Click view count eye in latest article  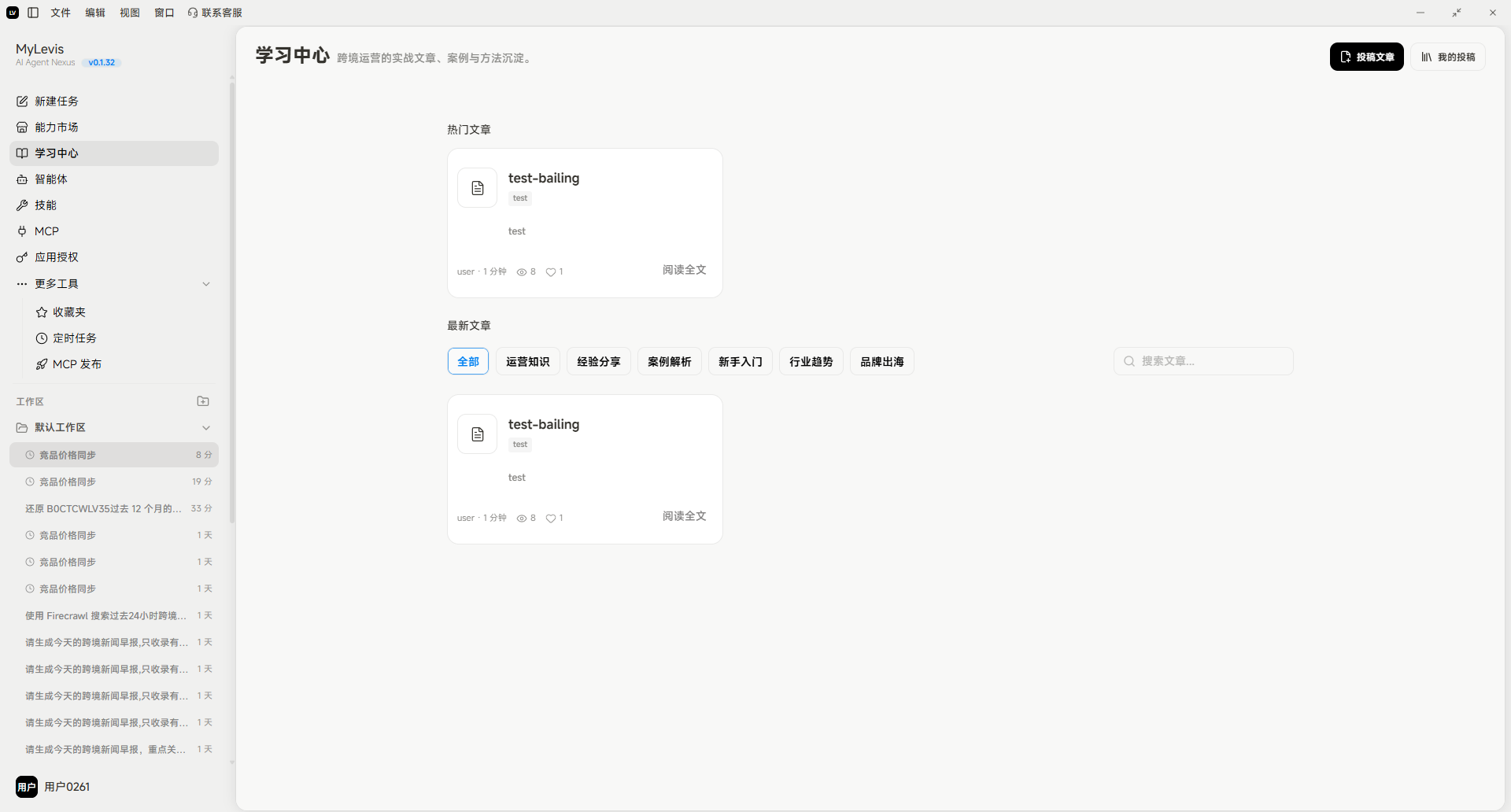click(x=522, y=519)
